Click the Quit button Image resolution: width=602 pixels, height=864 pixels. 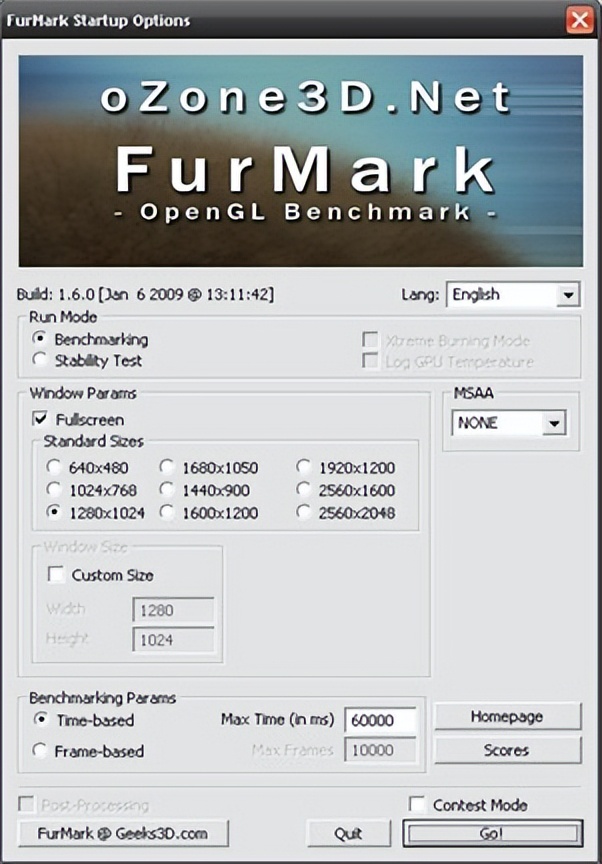coord(349,834)
